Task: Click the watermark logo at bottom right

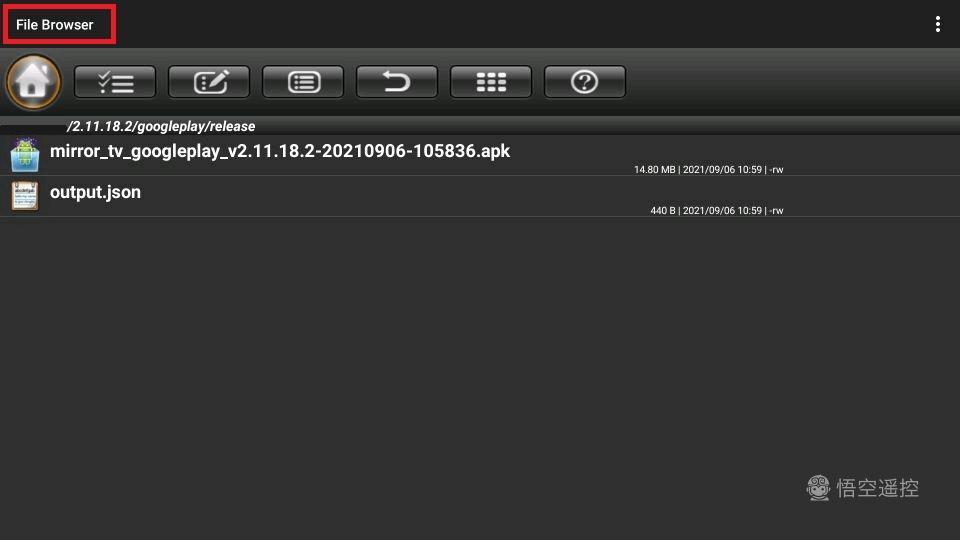Action: (x=818, y=488)
